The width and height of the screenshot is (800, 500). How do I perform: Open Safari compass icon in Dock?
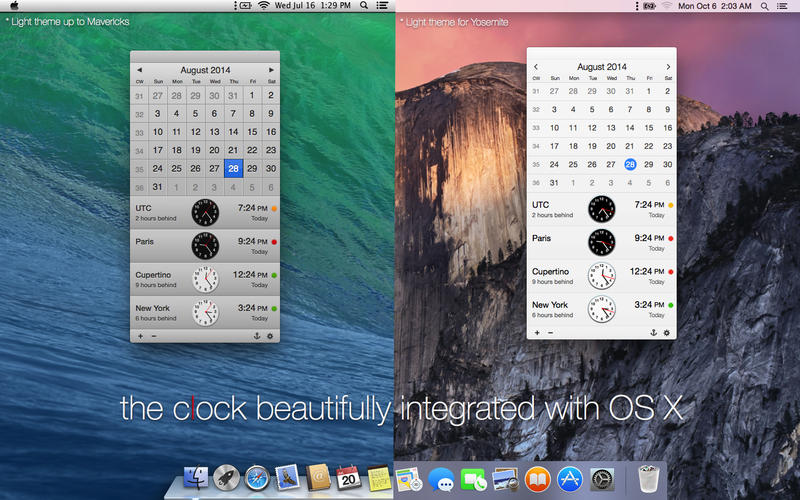point(257,478)
